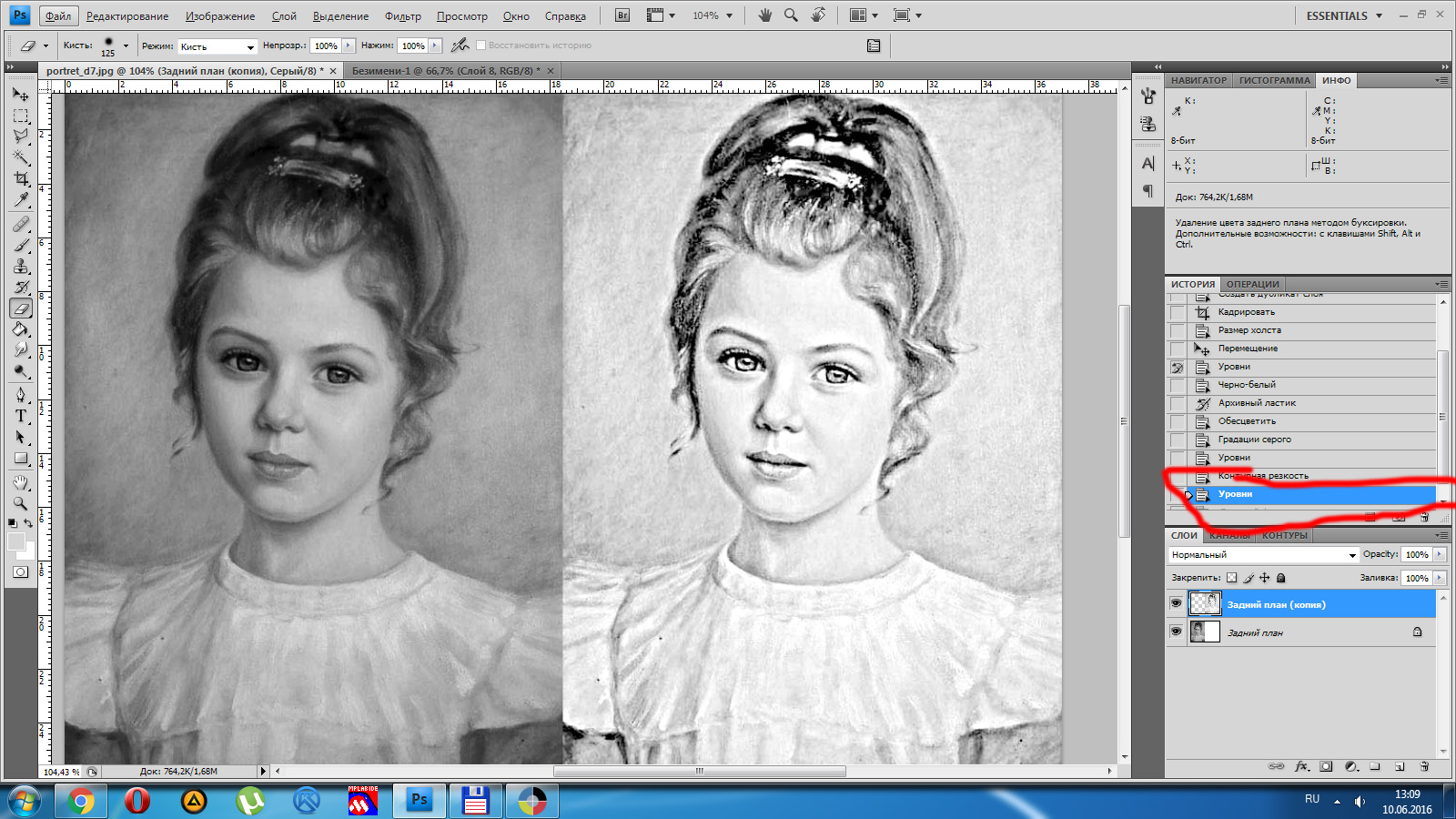Select the Crop tool in the toolbox
This screenshot has width=1456, height=819.
[21, 178]
